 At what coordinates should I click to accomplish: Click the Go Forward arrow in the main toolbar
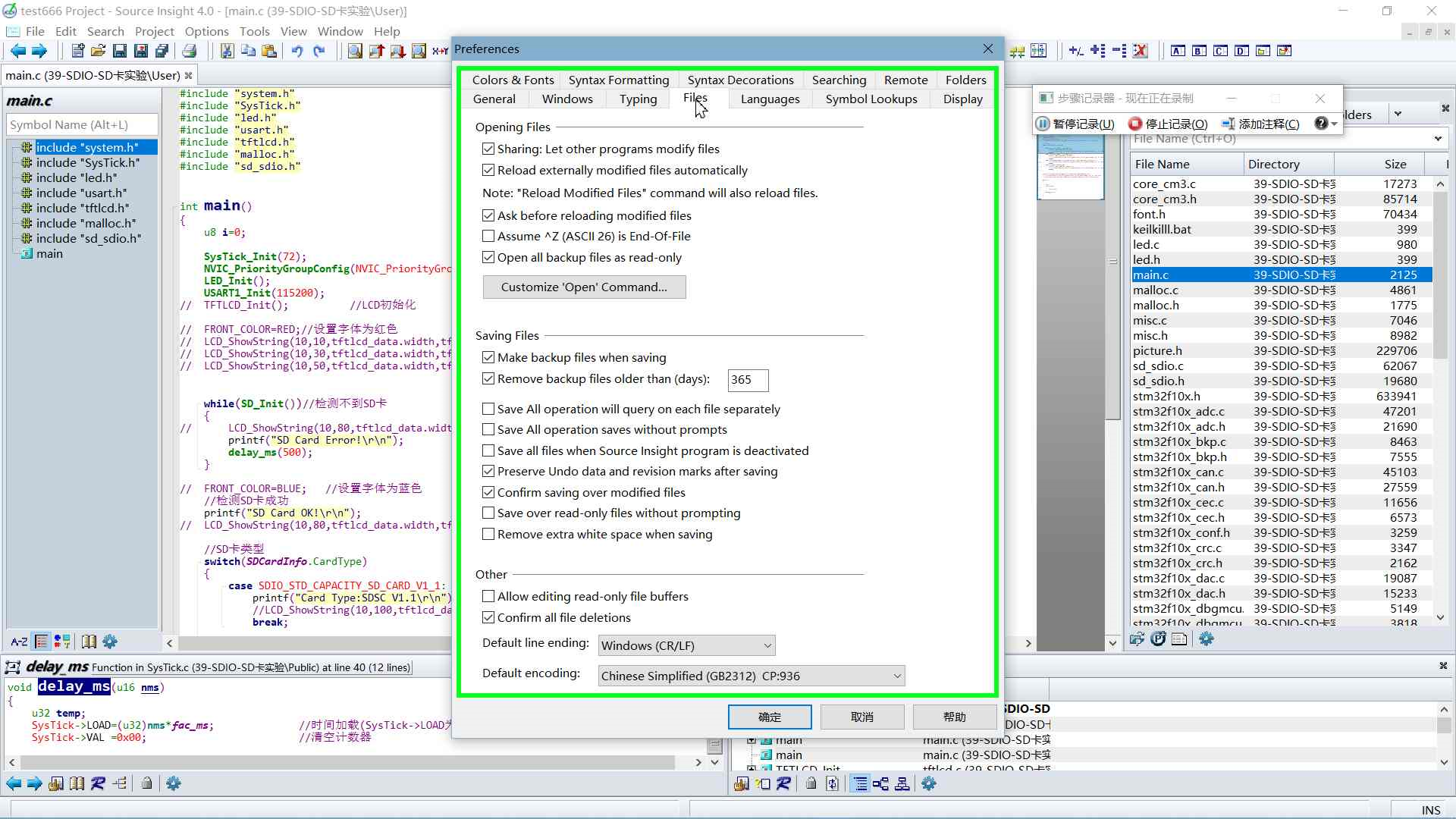(39, 51)
